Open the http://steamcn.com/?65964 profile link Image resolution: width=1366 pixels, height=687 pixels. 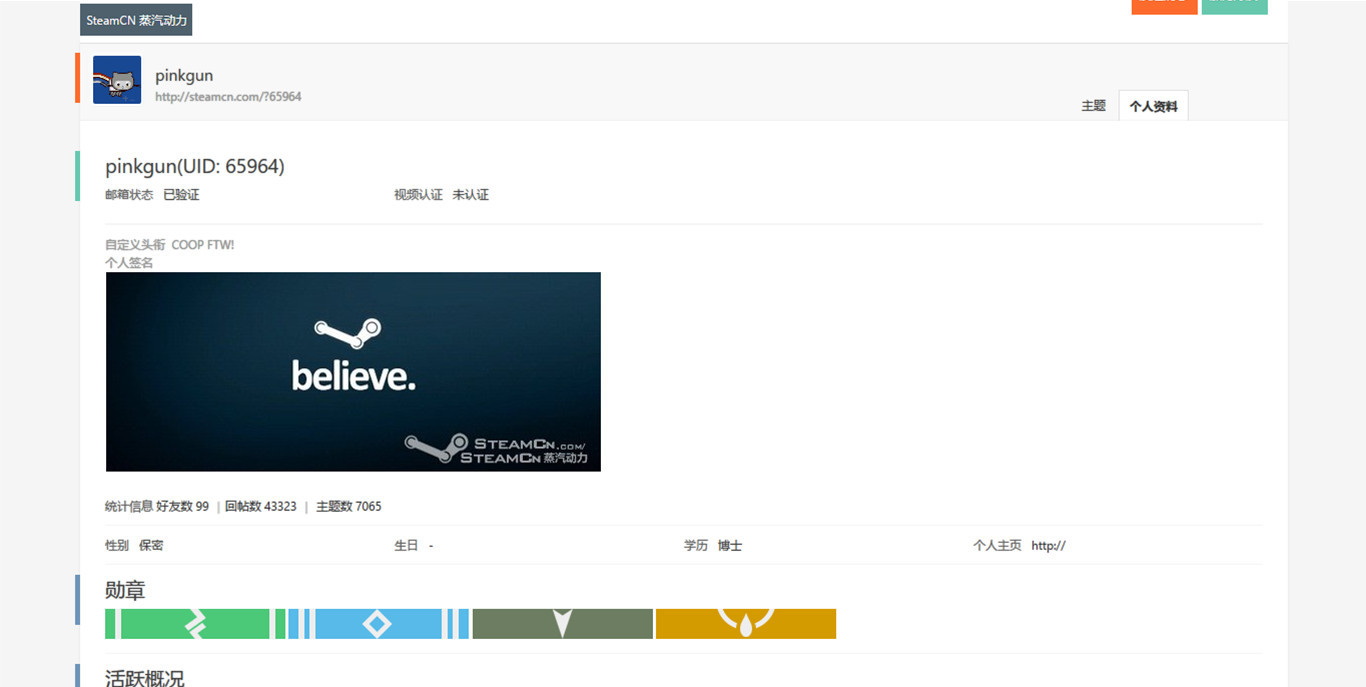pyautogui.click(x=228, y=97)
